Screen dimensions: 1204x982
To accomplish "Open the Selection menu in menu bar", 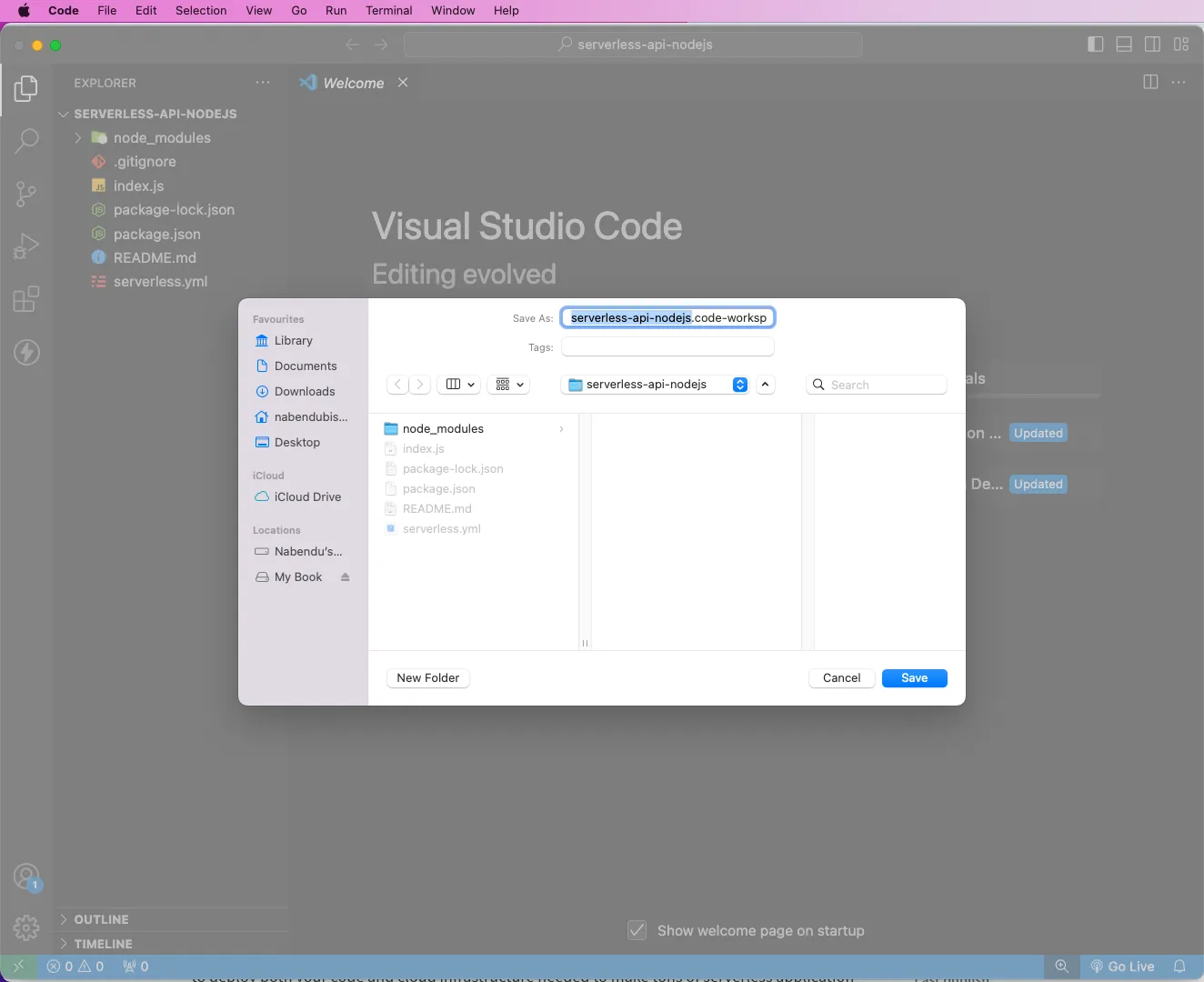I will (x=201, y=11).
